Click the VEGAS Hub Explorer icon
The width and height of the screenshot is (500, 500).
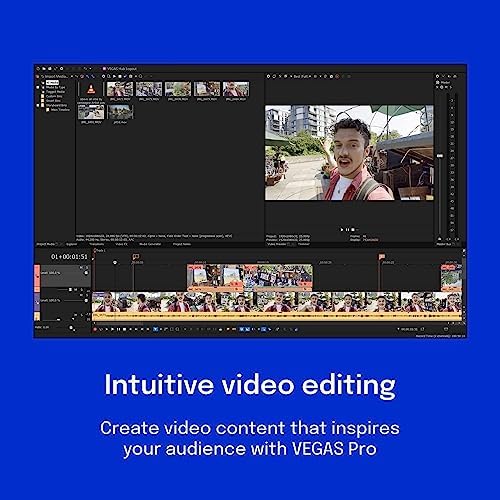[104, 69]
